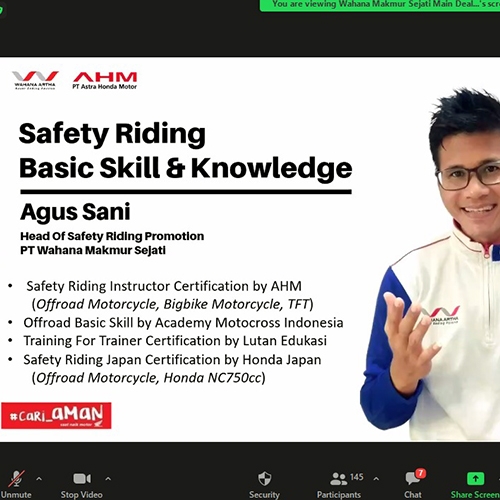Click 'Safety Riding Instructor Certification by AHM' bullet
This screenshot has width=500, height=500.
(164, 286)
